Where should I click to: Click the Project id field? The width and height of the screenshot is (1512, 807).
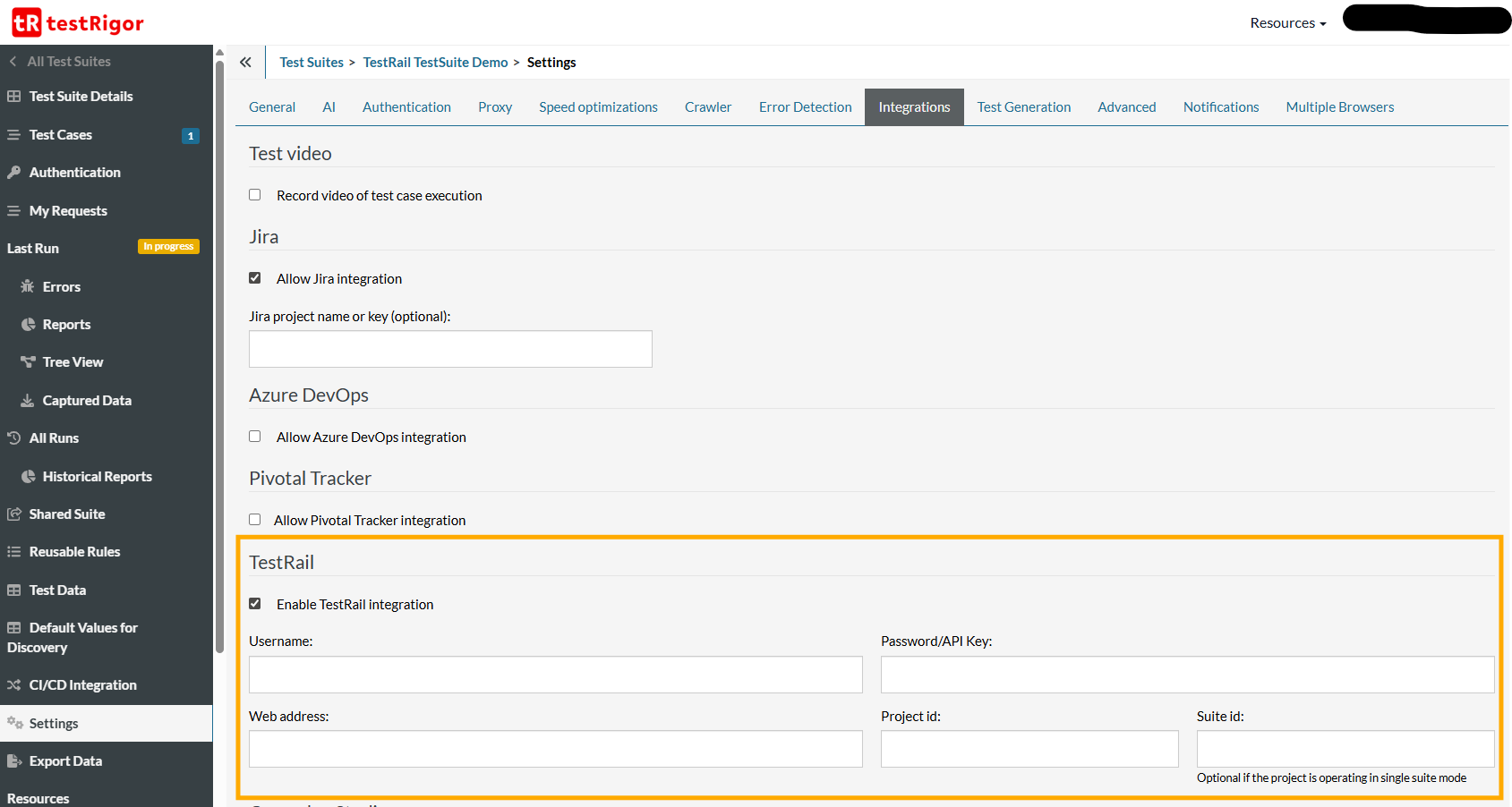(1029, 749)
